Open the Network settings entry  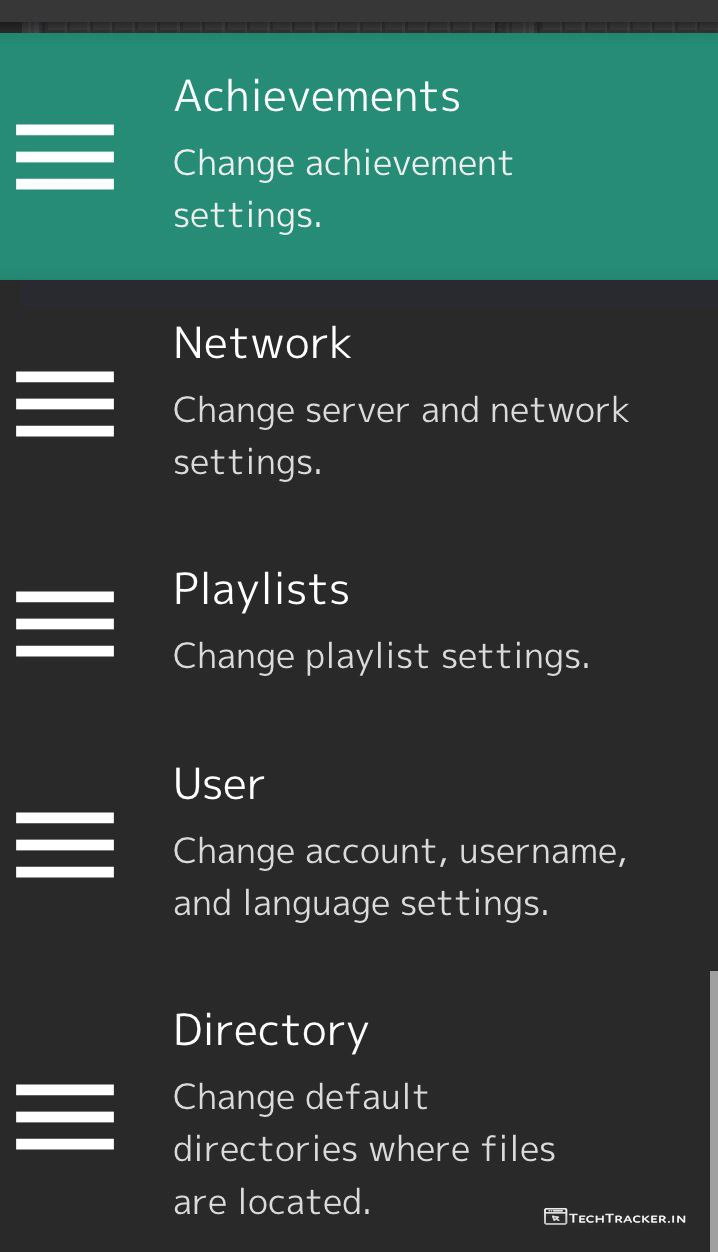click(x=262, y=343)
